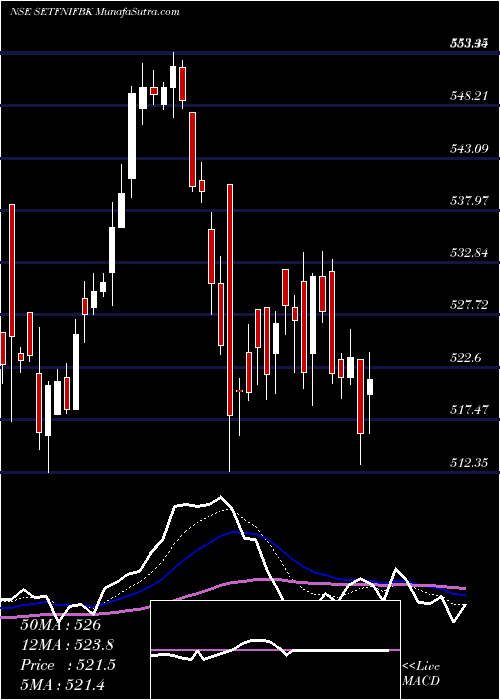Viewport: 500px width, 700px height.
Task: Click the 512.35 price axis label
Action: [x=468, y=462]
